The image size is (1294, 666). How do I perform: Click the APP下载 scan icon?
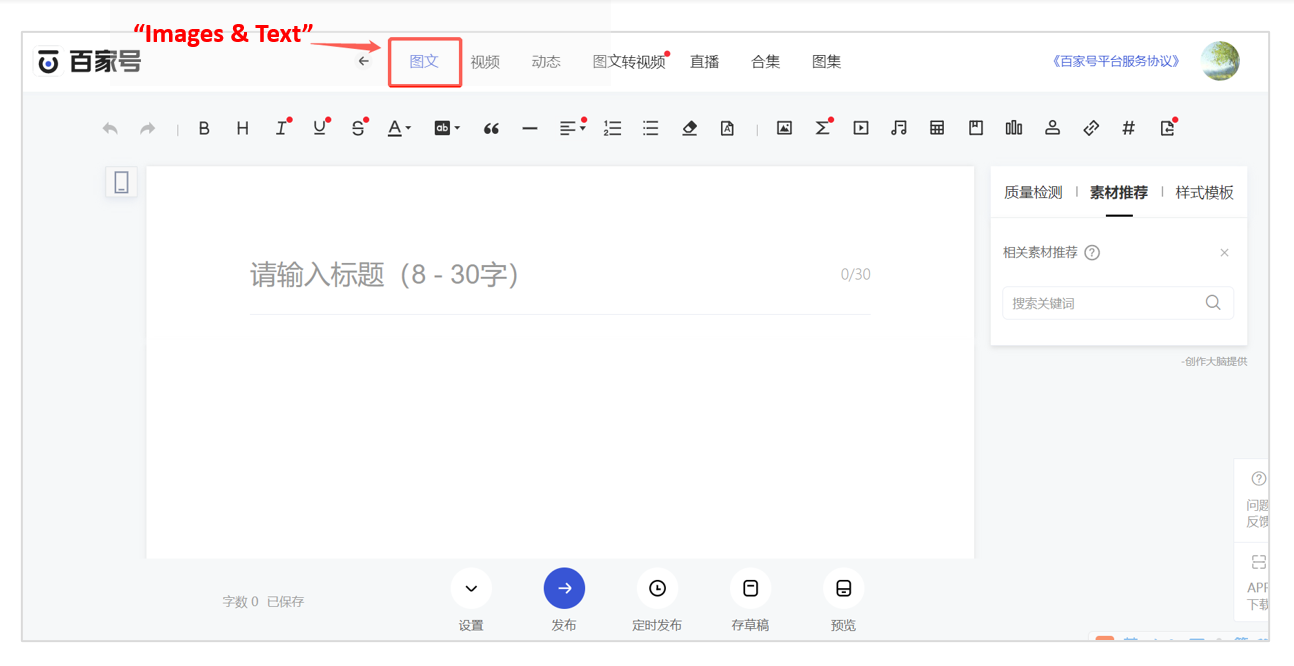(x=1258, y=563)
